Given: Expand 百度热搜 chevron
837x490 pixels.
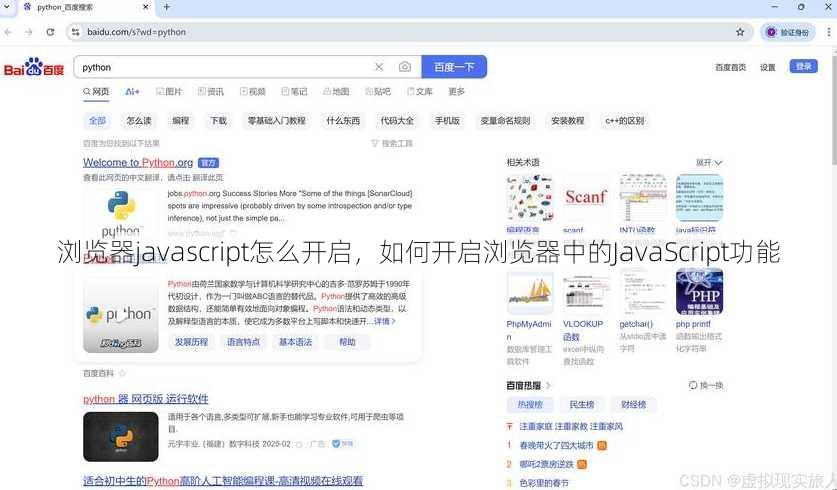Looking at the screenshot, I should tap(548, 385).
